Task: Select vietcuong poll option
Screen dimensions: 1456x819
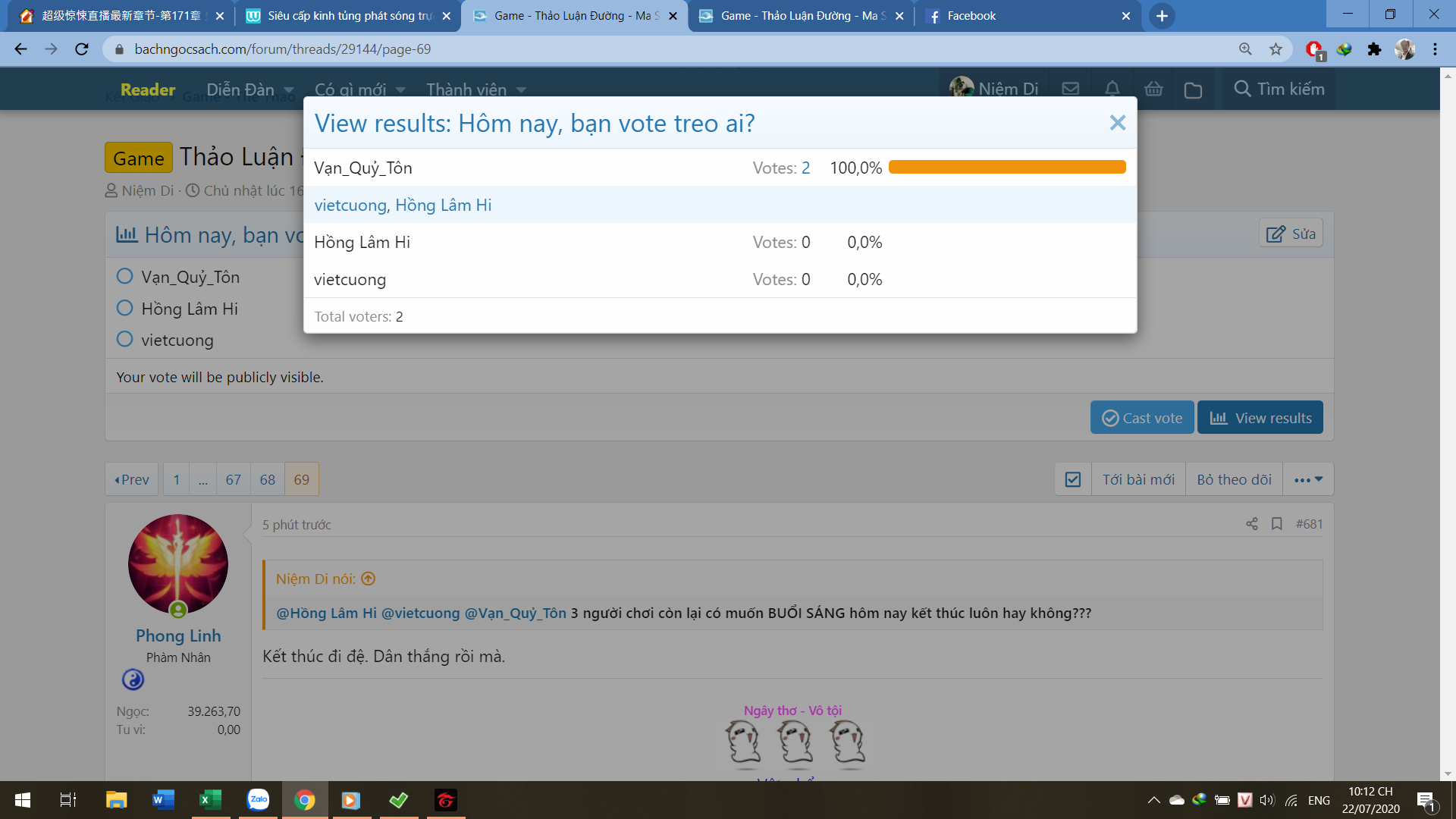Action: coord(125,340)
